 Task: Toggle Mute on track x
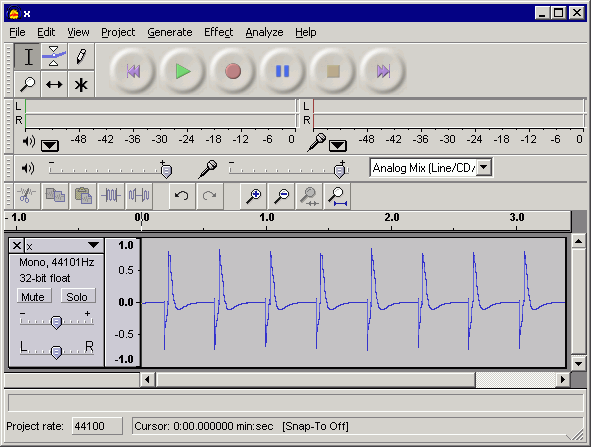(33, 297)
